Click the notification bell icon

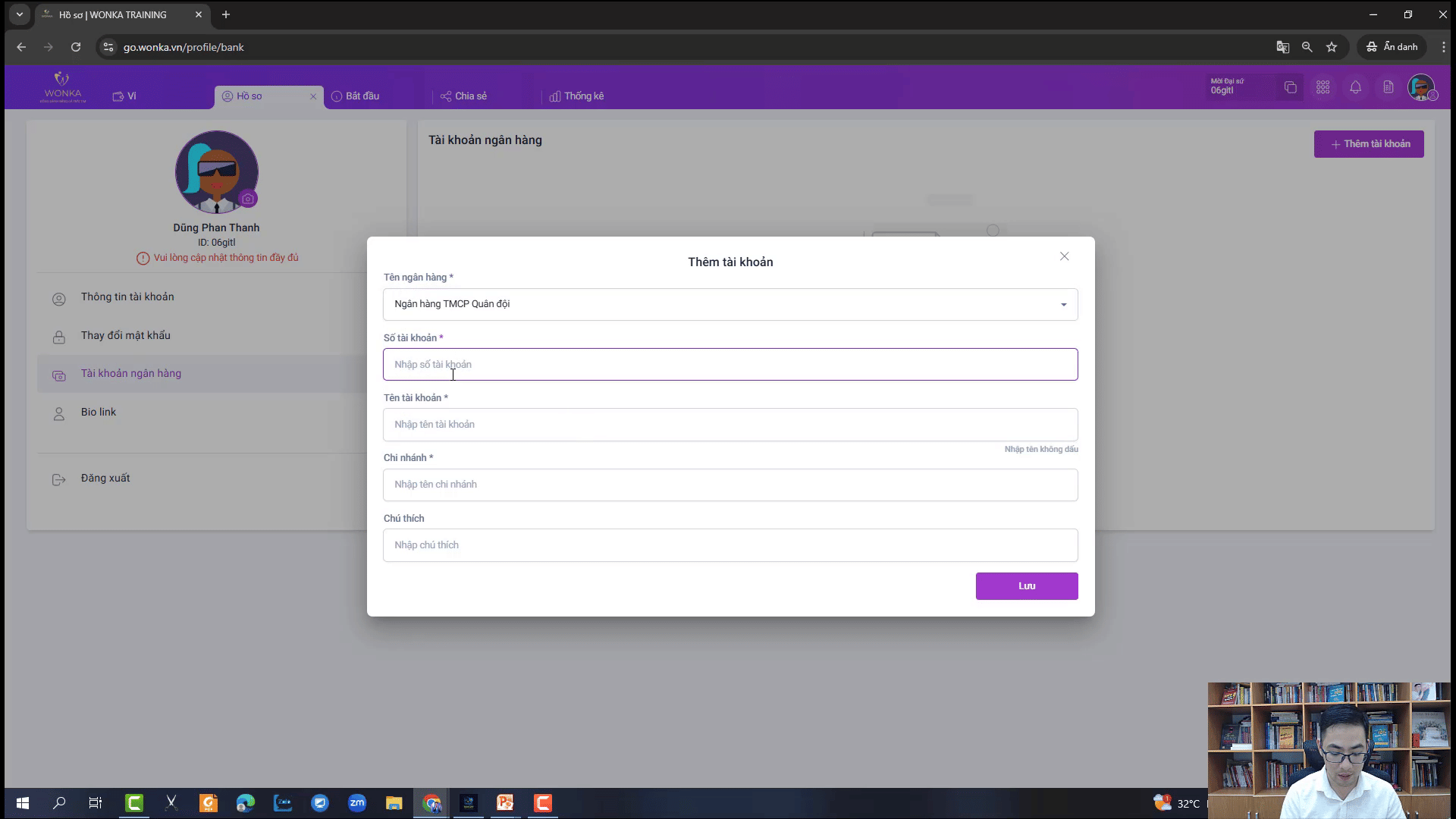[x=1355, y=87]
